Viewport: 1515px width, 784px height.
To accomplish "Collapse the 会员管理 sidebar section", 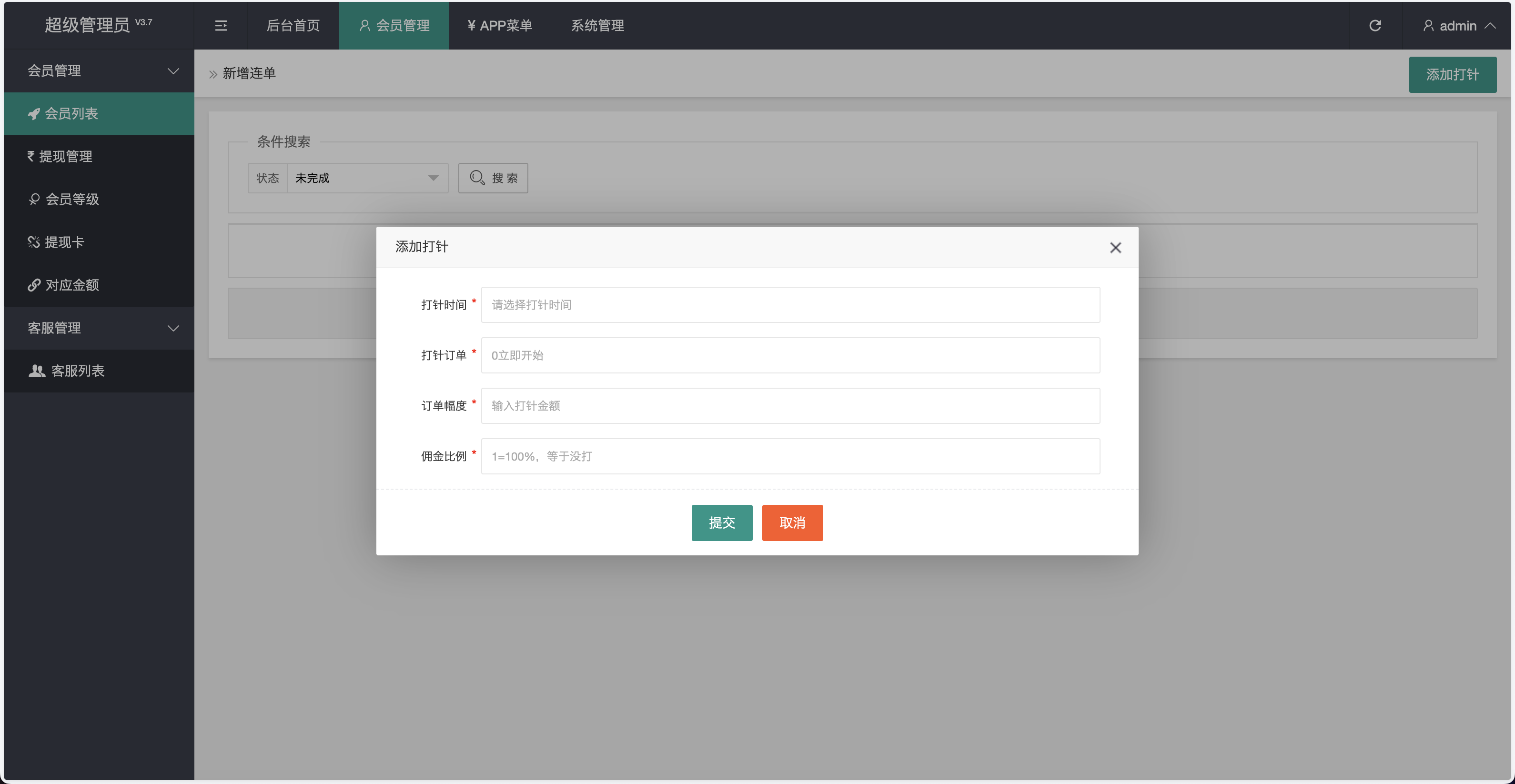I will 172,70.
